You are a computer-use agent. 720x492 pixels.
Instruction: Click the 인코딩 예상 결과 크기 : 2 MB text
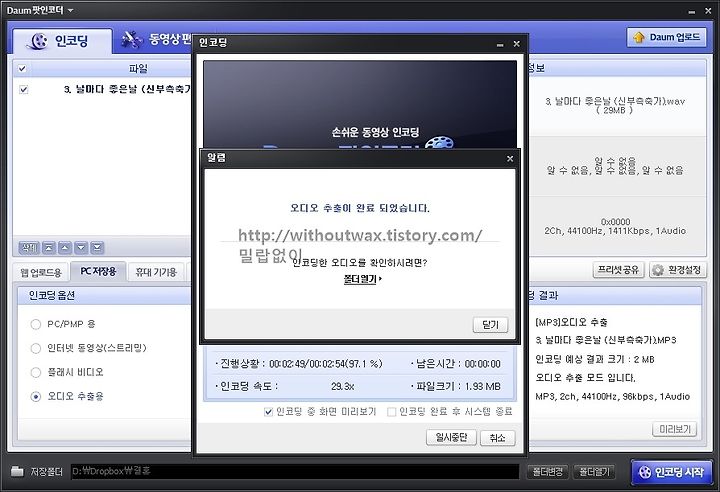click(595, 359)
